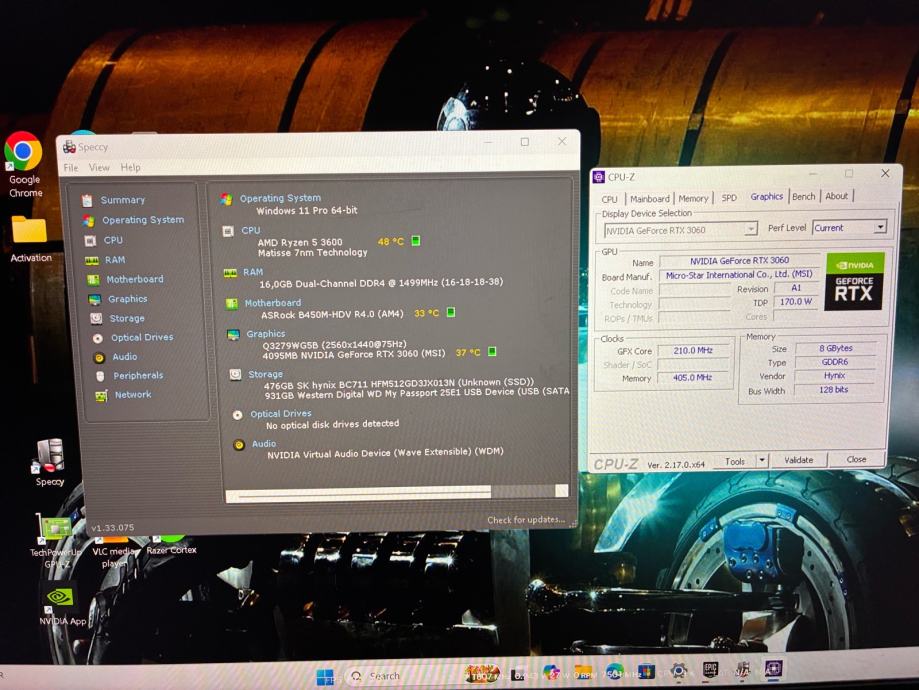919x690 pixels.
Task: Click the Optical Drives heading in summary pane
Action: point(281,414)
